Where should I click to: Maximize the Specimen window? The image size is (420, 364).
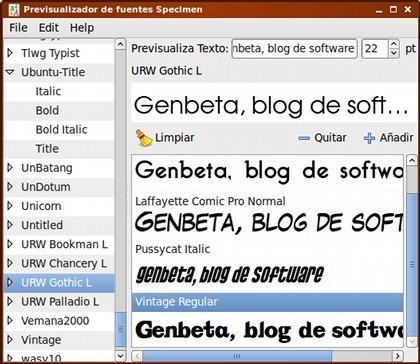(x=393, y=9)
